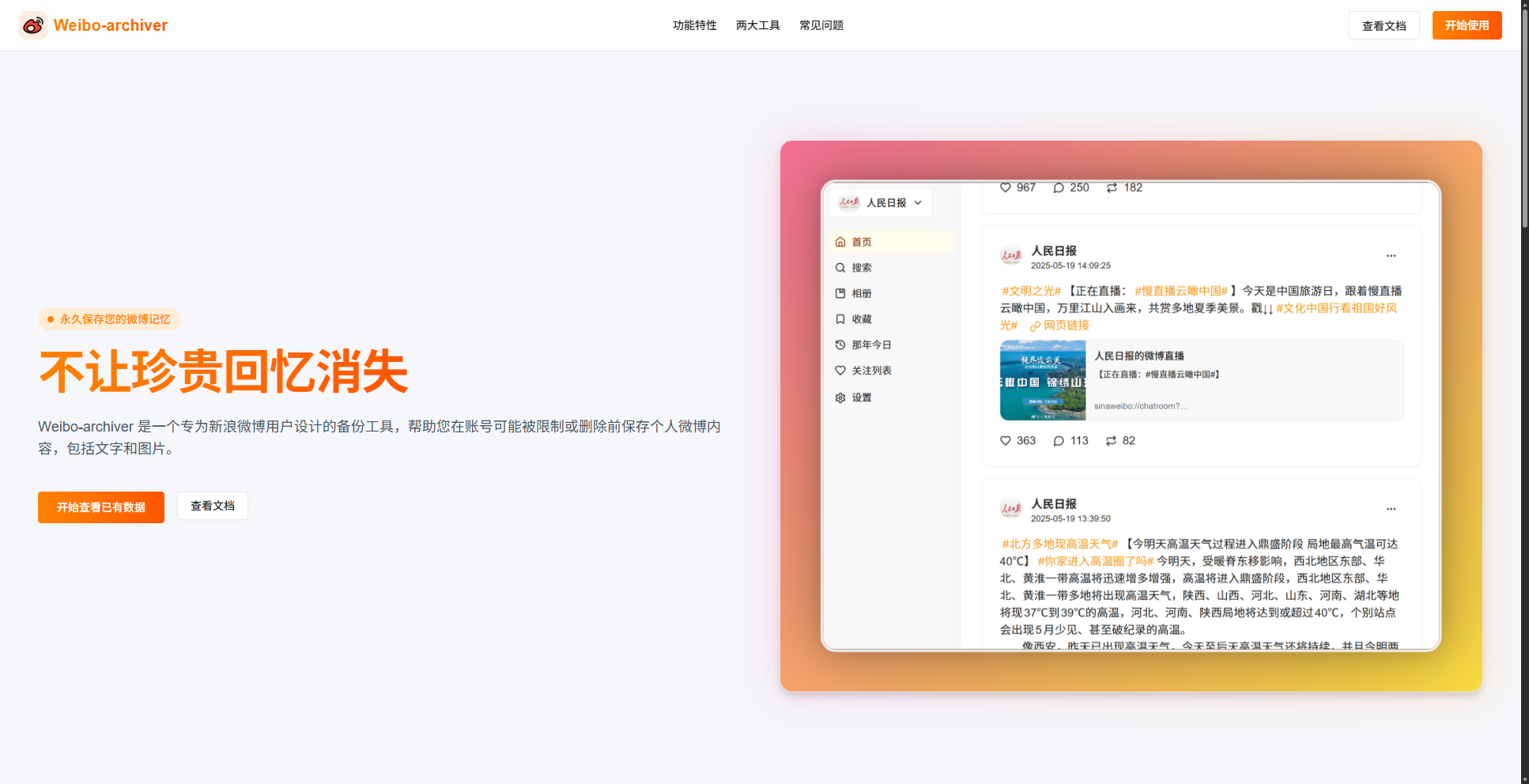Open the post options via the '...' button
This screenshot has width=1529, height=784.
[x=1391, y=255]
